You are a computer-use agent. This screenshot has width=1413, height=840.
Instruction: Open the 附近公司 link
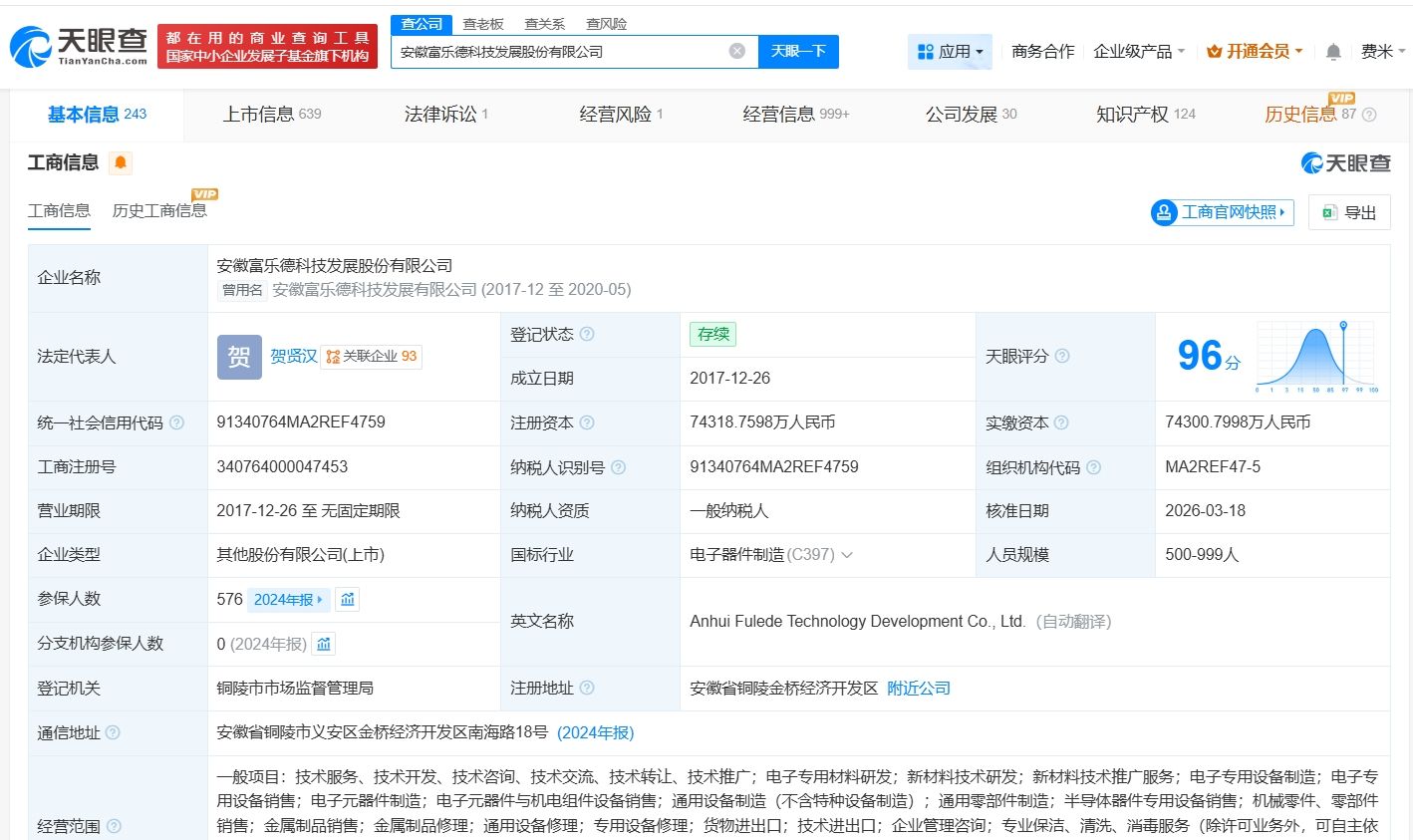[918, 689]
